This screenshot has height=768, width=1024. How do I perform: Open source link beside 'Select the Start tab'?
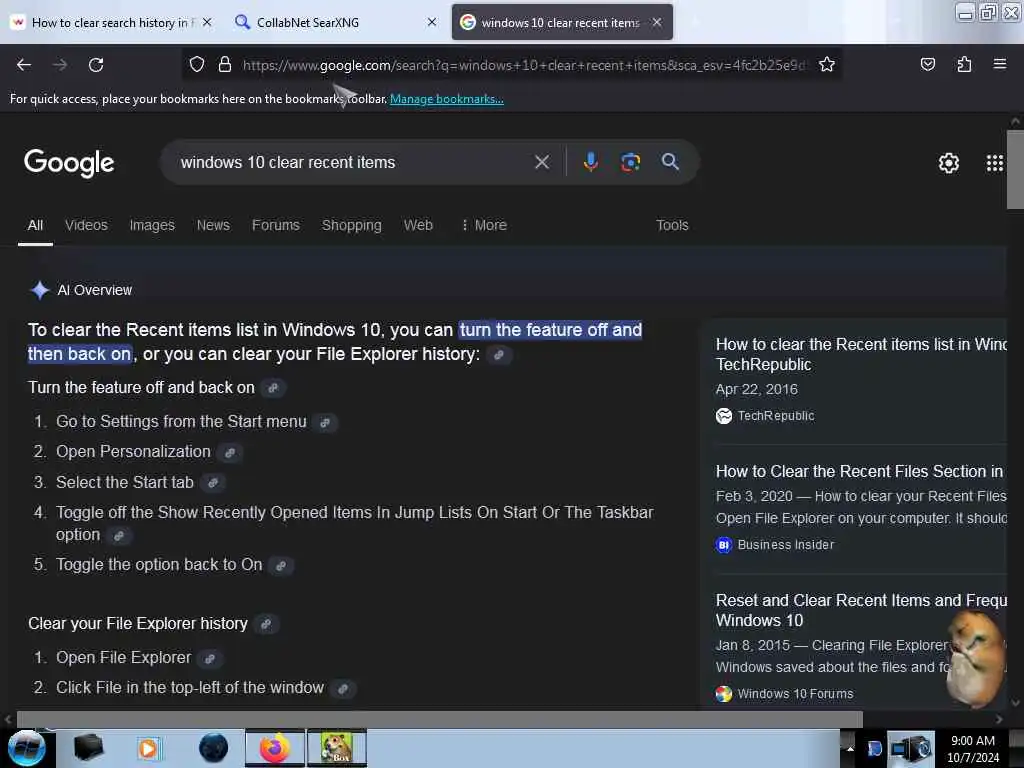(213, 483)
